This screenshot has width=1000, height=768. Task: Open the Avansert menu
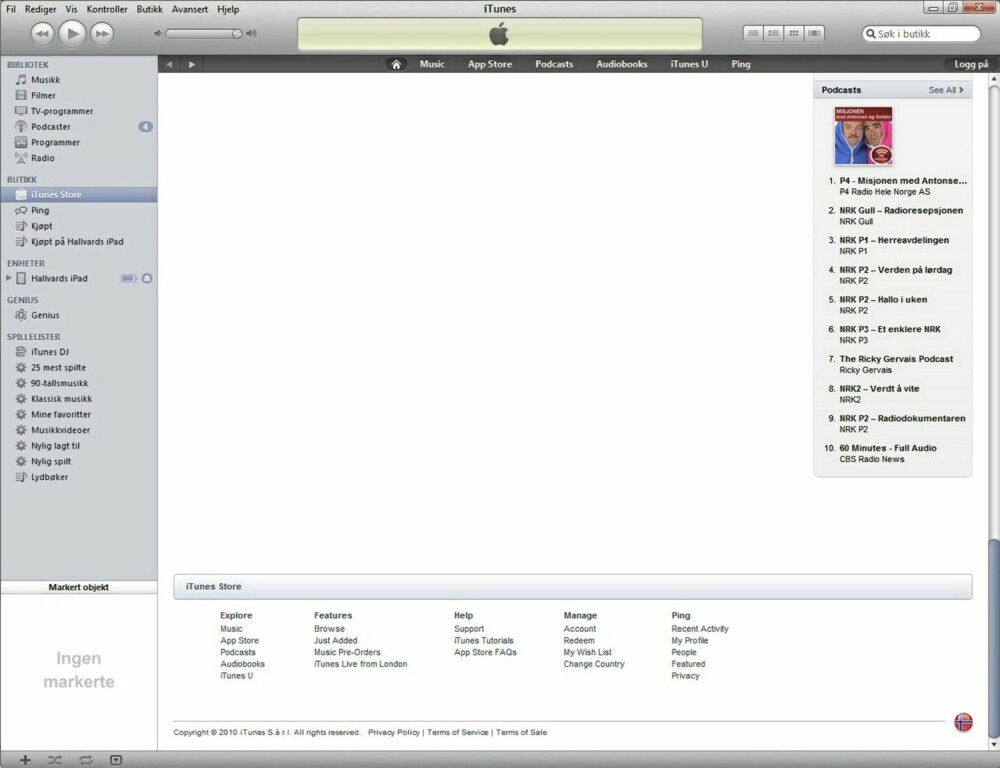pos(189,9)
